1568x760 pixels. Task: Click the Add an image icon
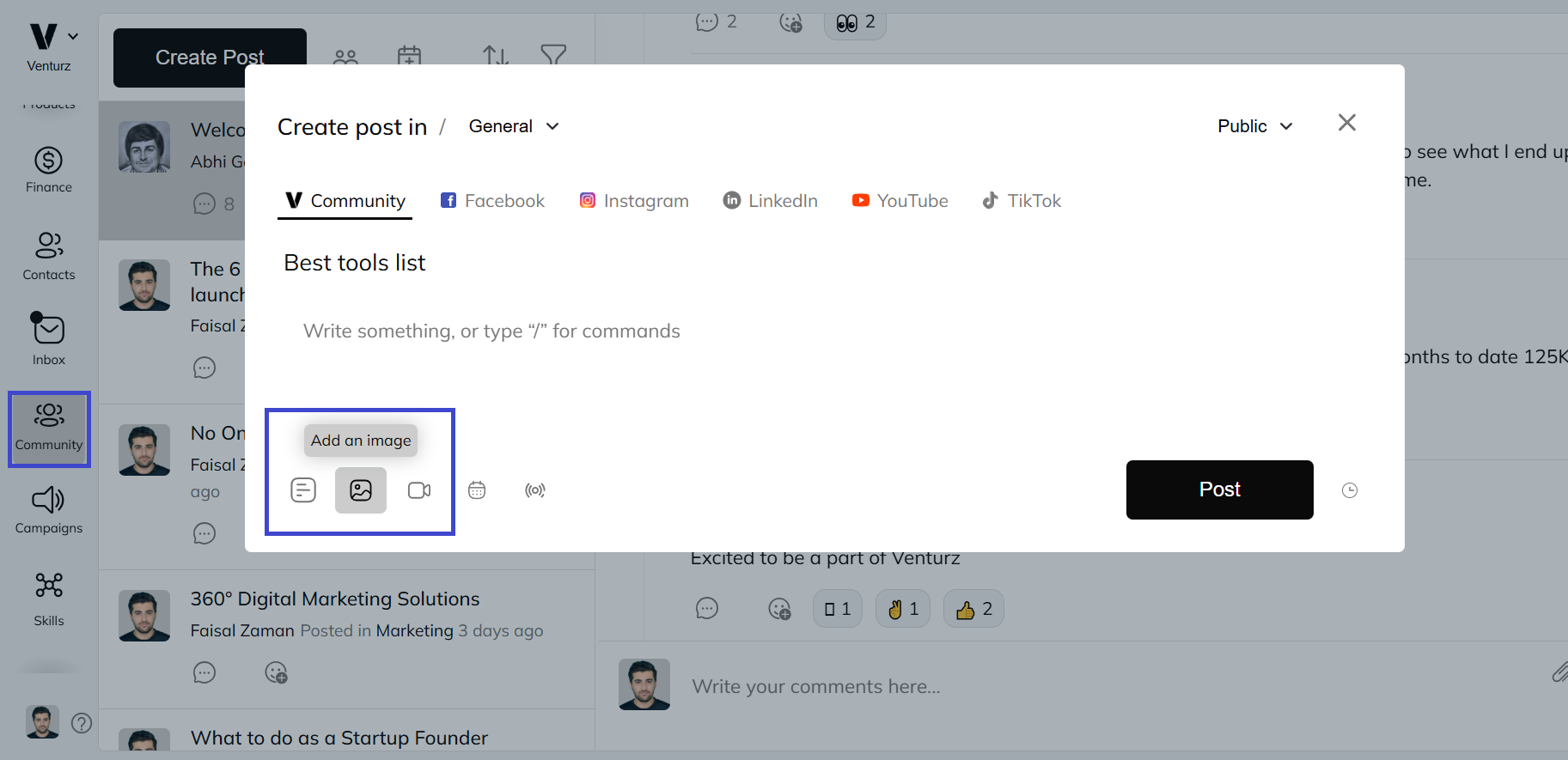(361, 490)
